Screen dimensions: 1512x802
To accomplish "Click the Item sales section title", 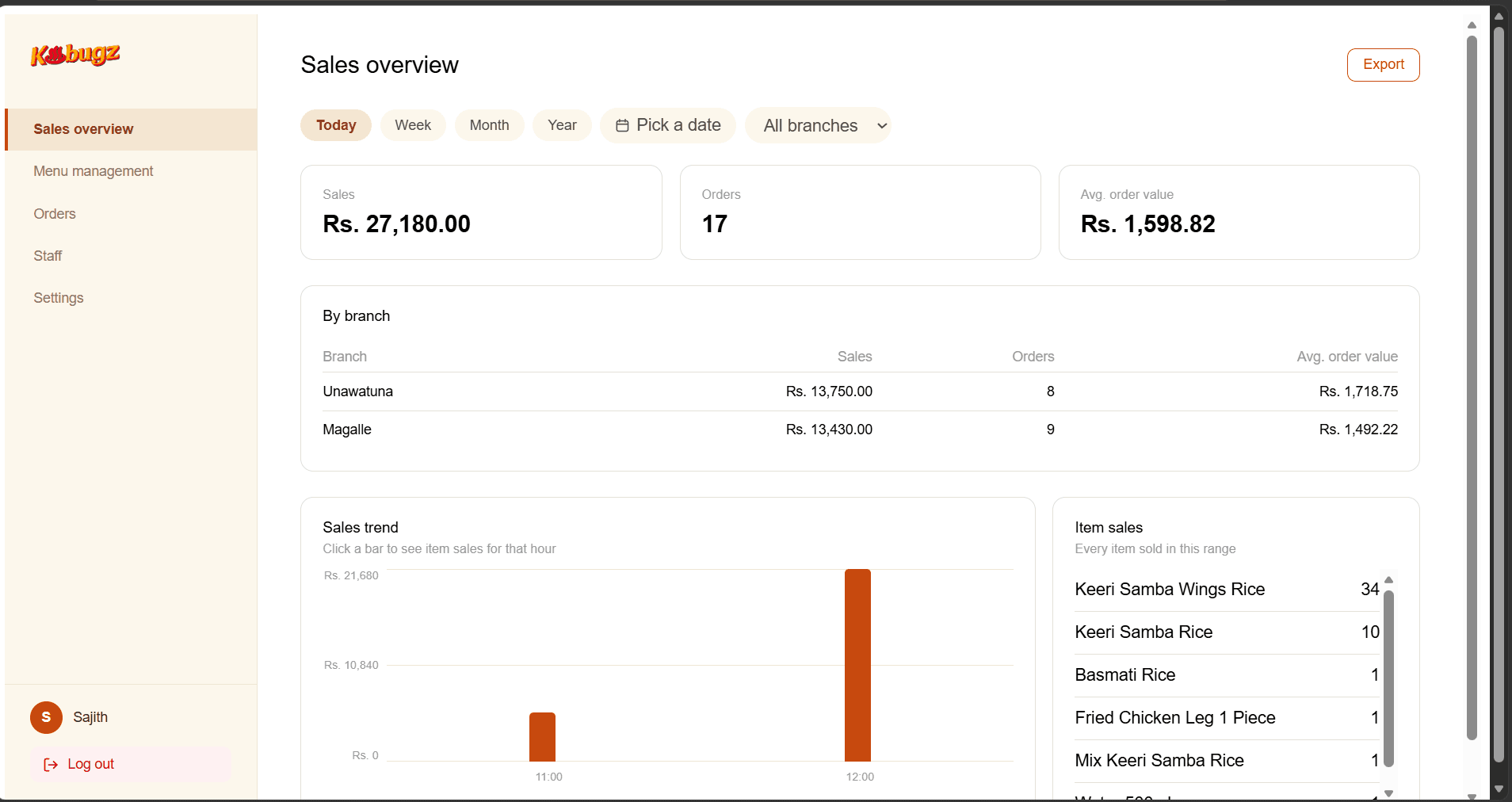I will tap(1109, 528).
